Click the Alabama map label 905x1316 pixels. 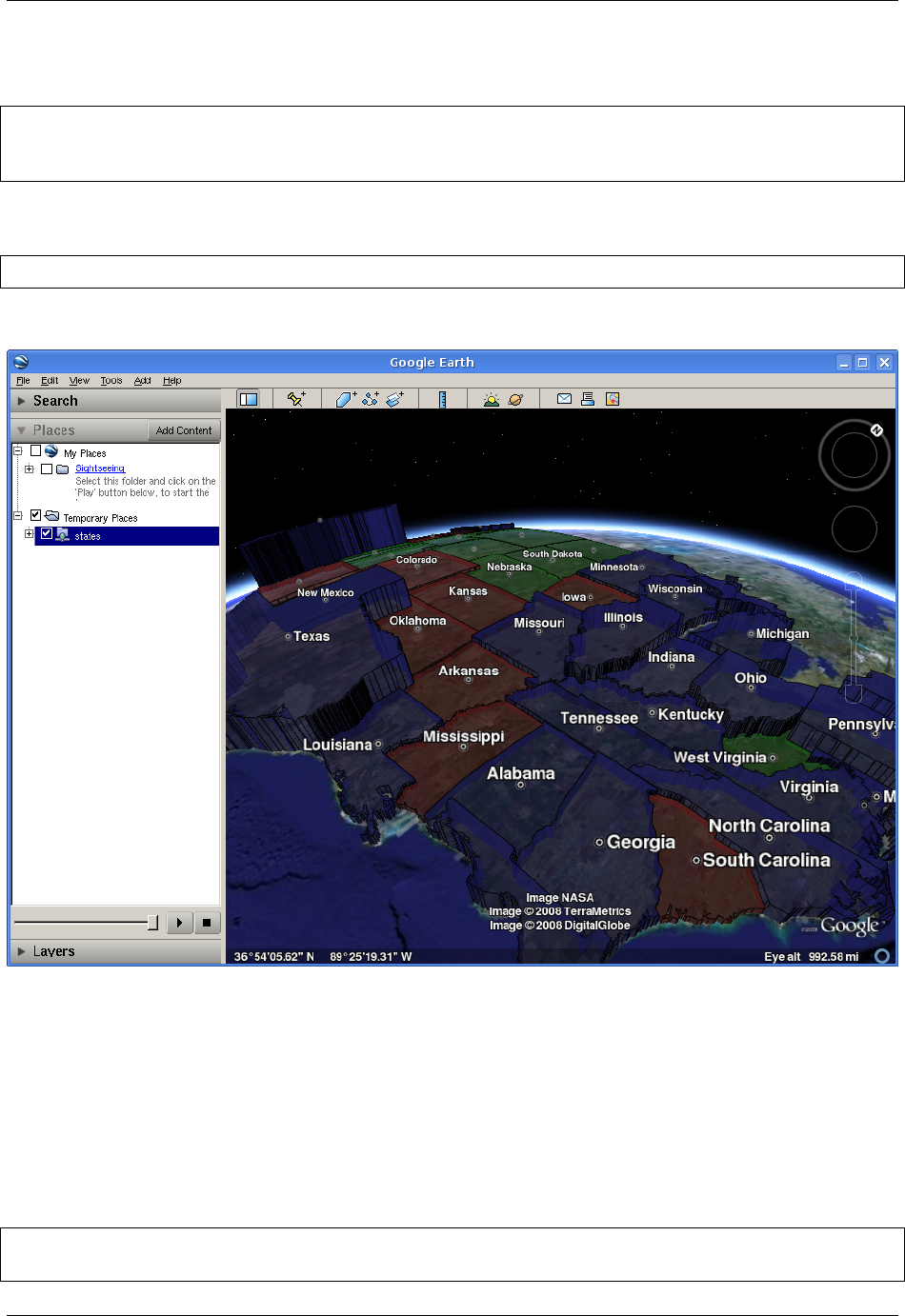[x=521, y=773]
